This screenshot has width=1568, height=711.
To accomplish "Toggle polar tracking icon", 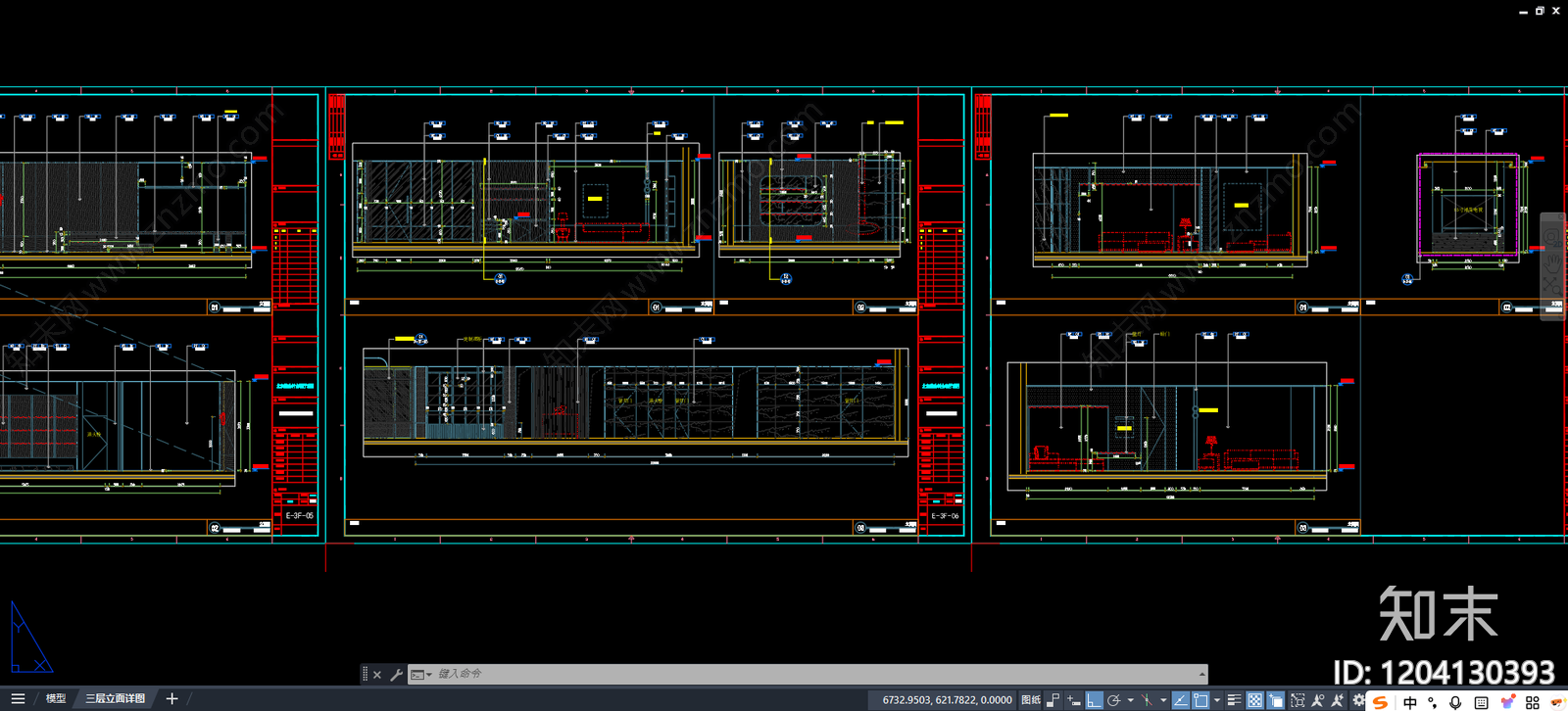I will 1114,700.
